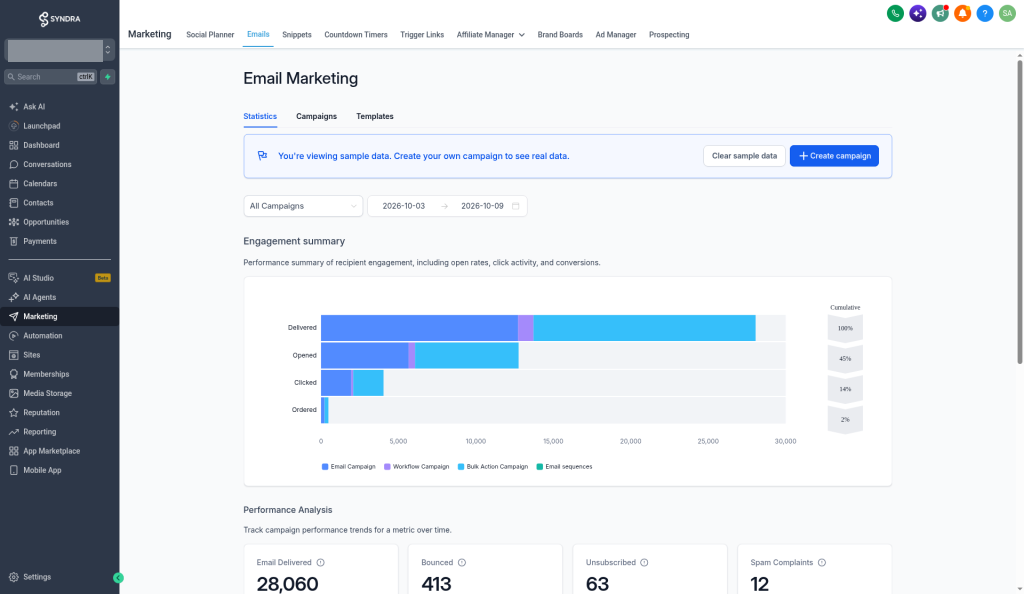
Task: Click the sidebar Search field
Action: (x=50, y=76)
